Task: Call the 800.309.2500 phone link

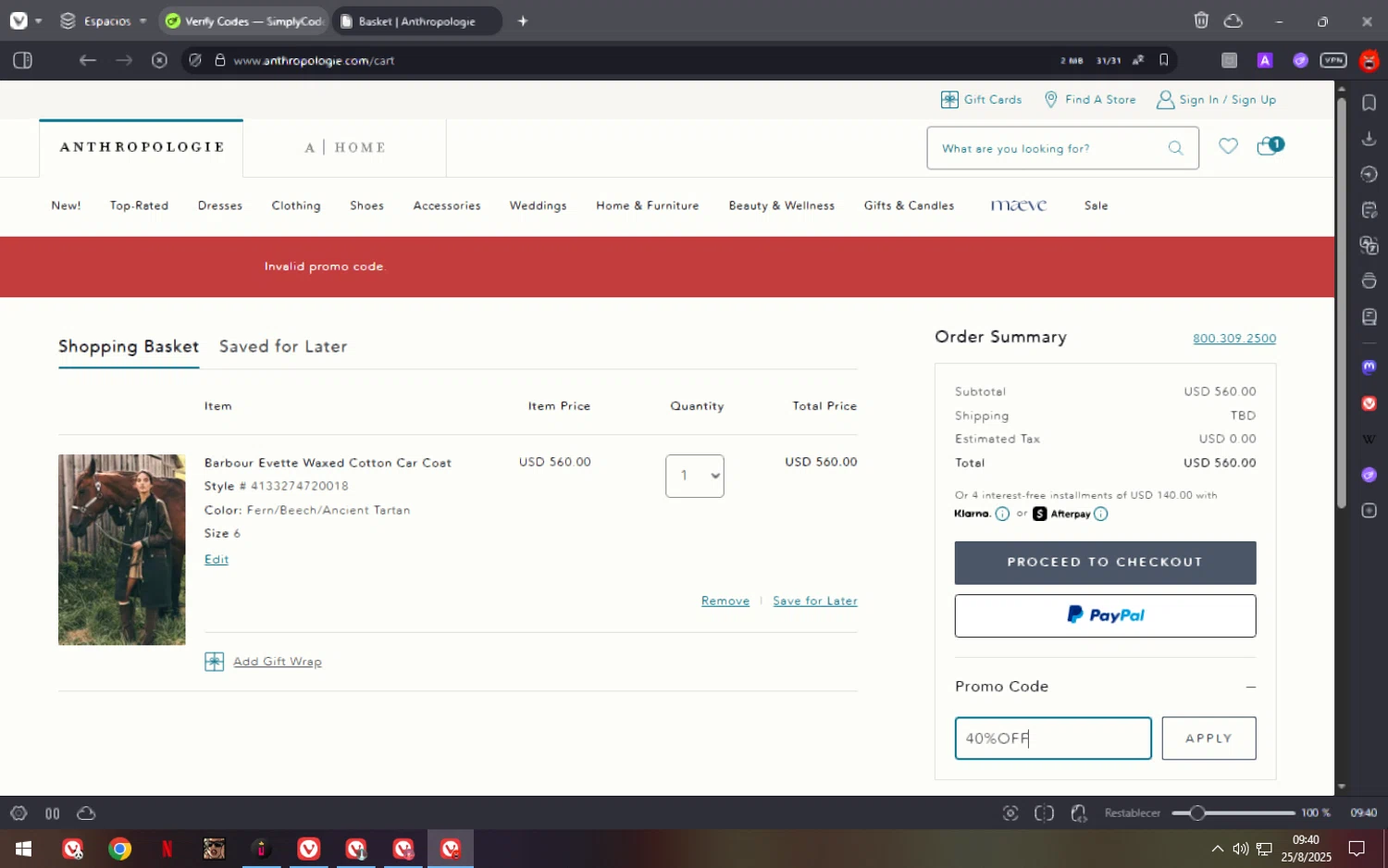Action: (1234, 339)
